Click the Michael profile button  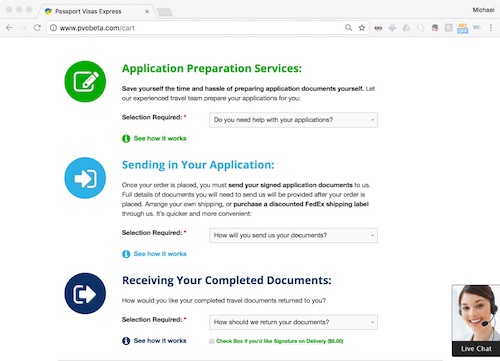pos(483,10)
